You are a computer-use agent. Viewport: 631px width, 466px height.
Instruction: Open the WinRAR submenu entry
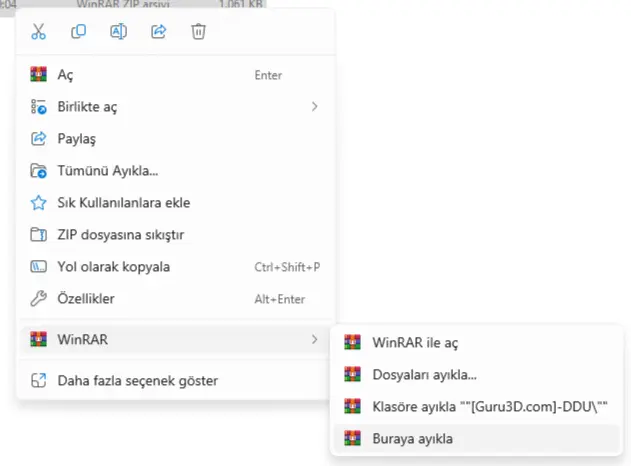click(x=175, y=339)
